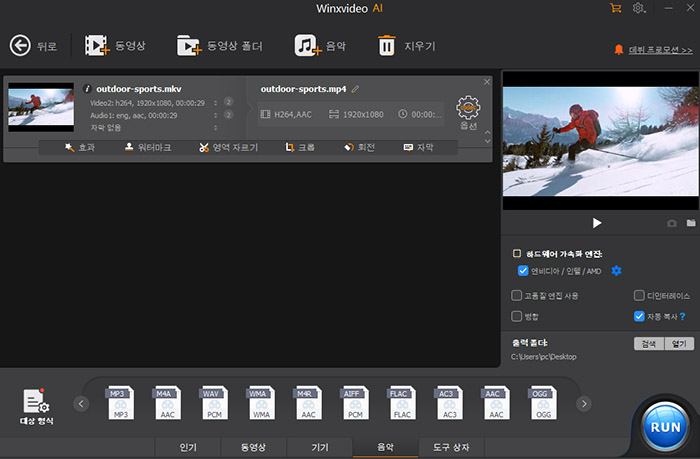Expand the Audio1 eng aac track selector
Viewport: 700px width, 459px height.
click(215, 115)
